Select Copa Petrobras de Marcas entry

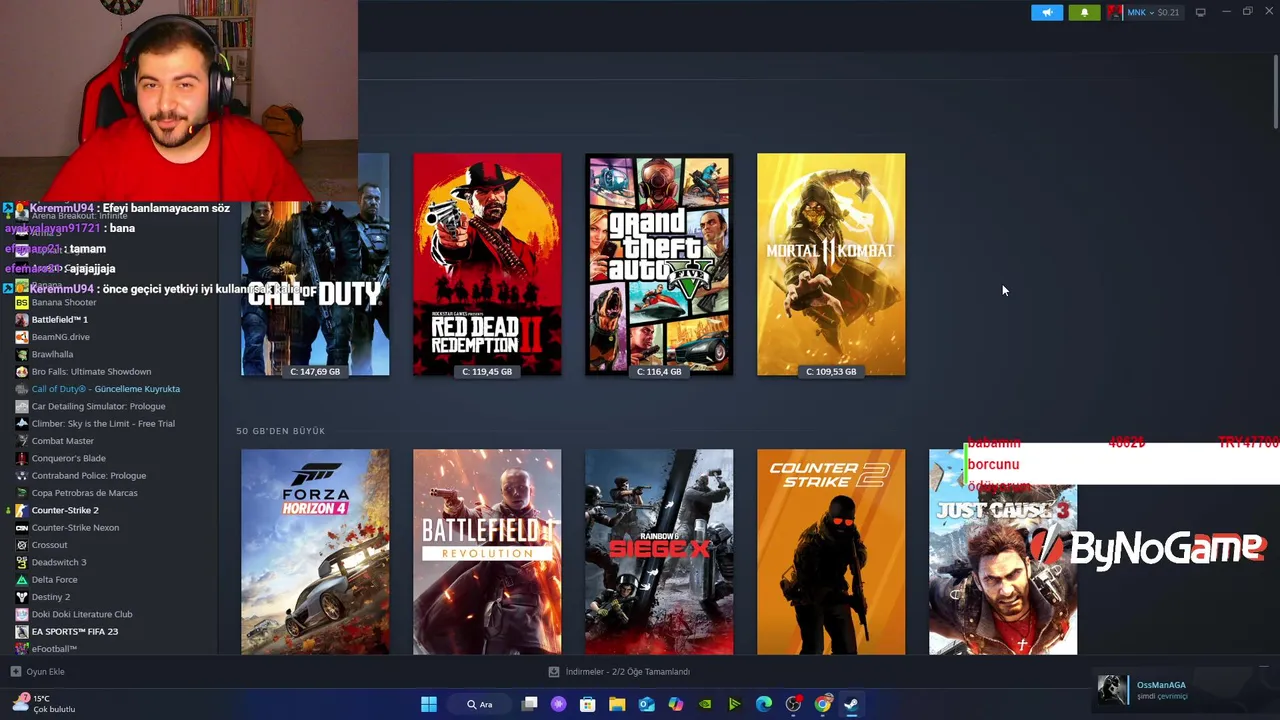point(85,493)
